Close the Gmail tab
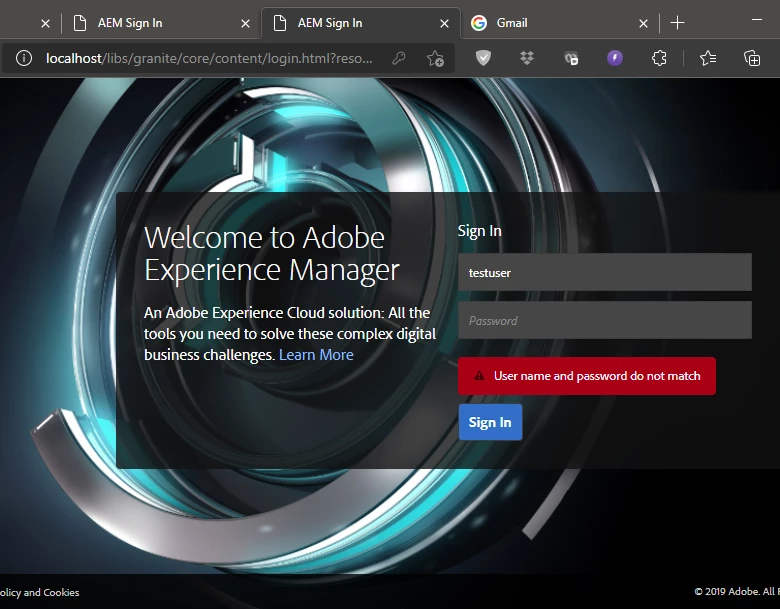Viewport: 780px width, 609px height. pyautogui.click(x=643, y=23)
